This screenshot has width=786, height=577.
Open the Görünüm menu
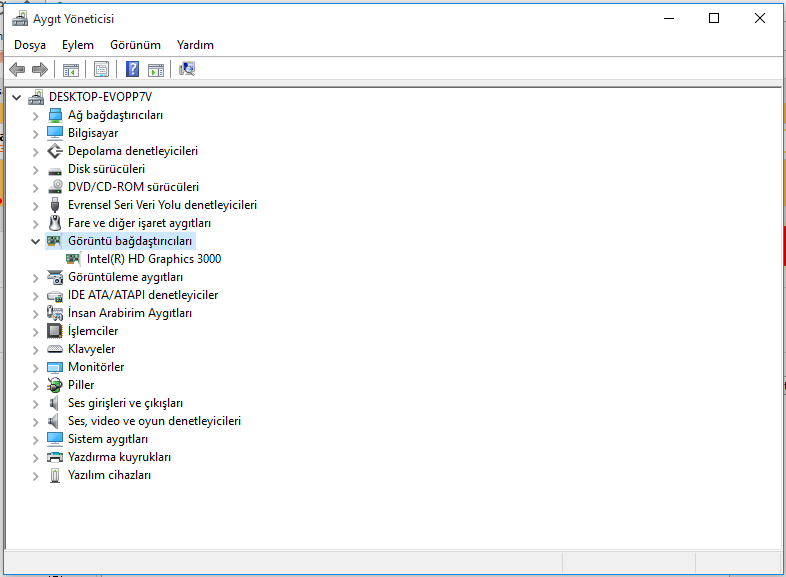click(135, 45)
